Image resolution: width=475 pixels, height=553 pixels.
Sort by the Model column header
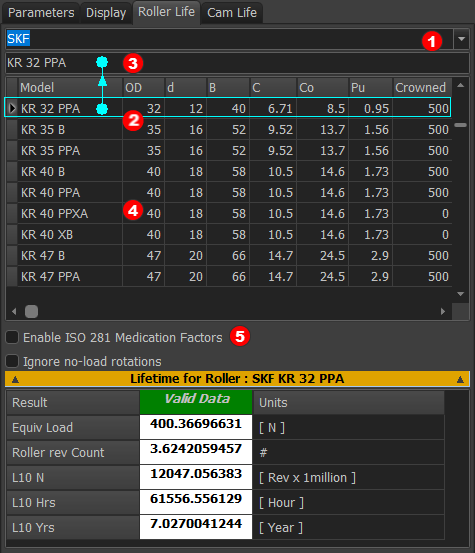pyautogui.click(x=70, y=87)
